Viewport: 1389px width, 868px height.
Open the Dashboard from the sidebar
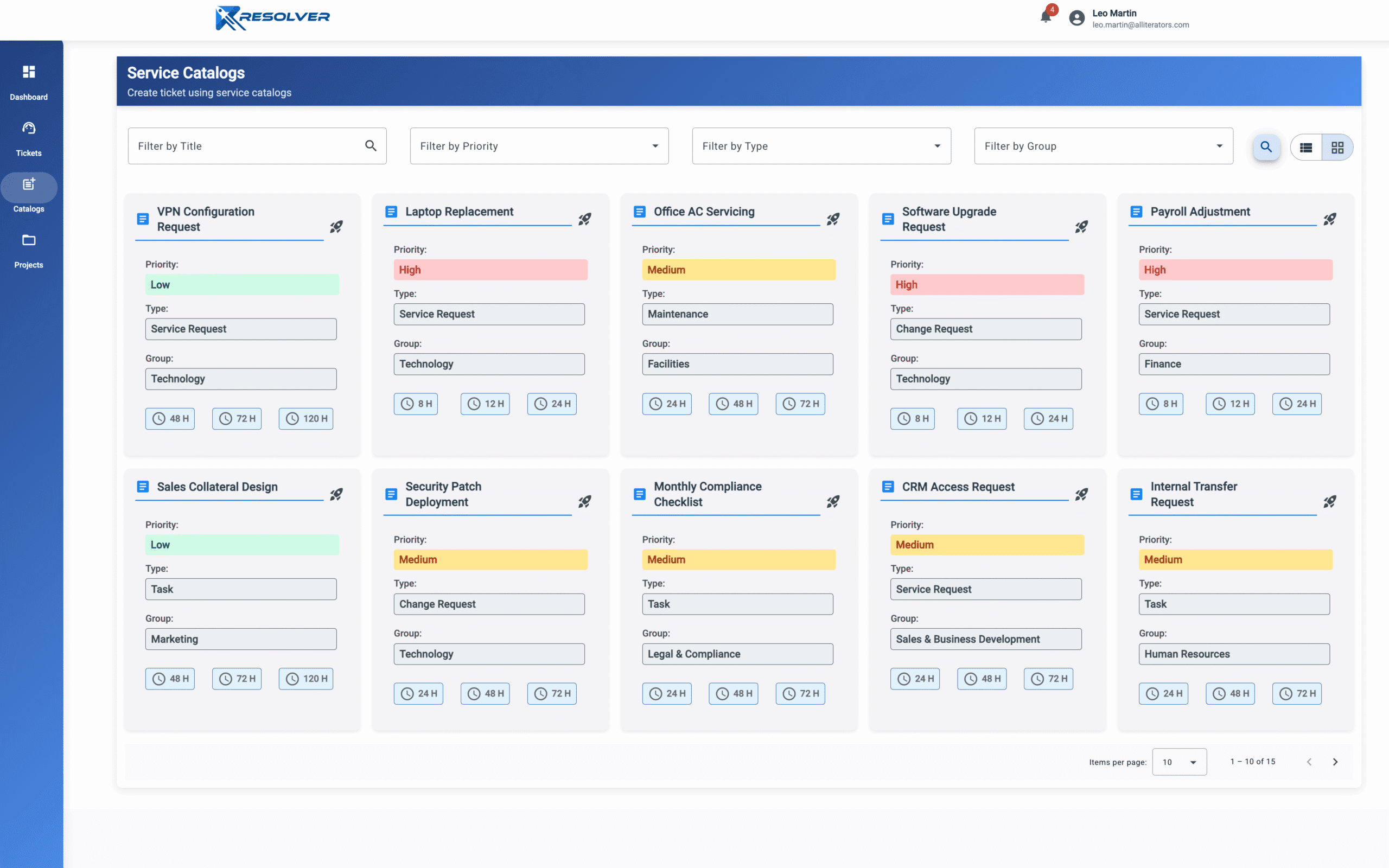tap(29, 80)
